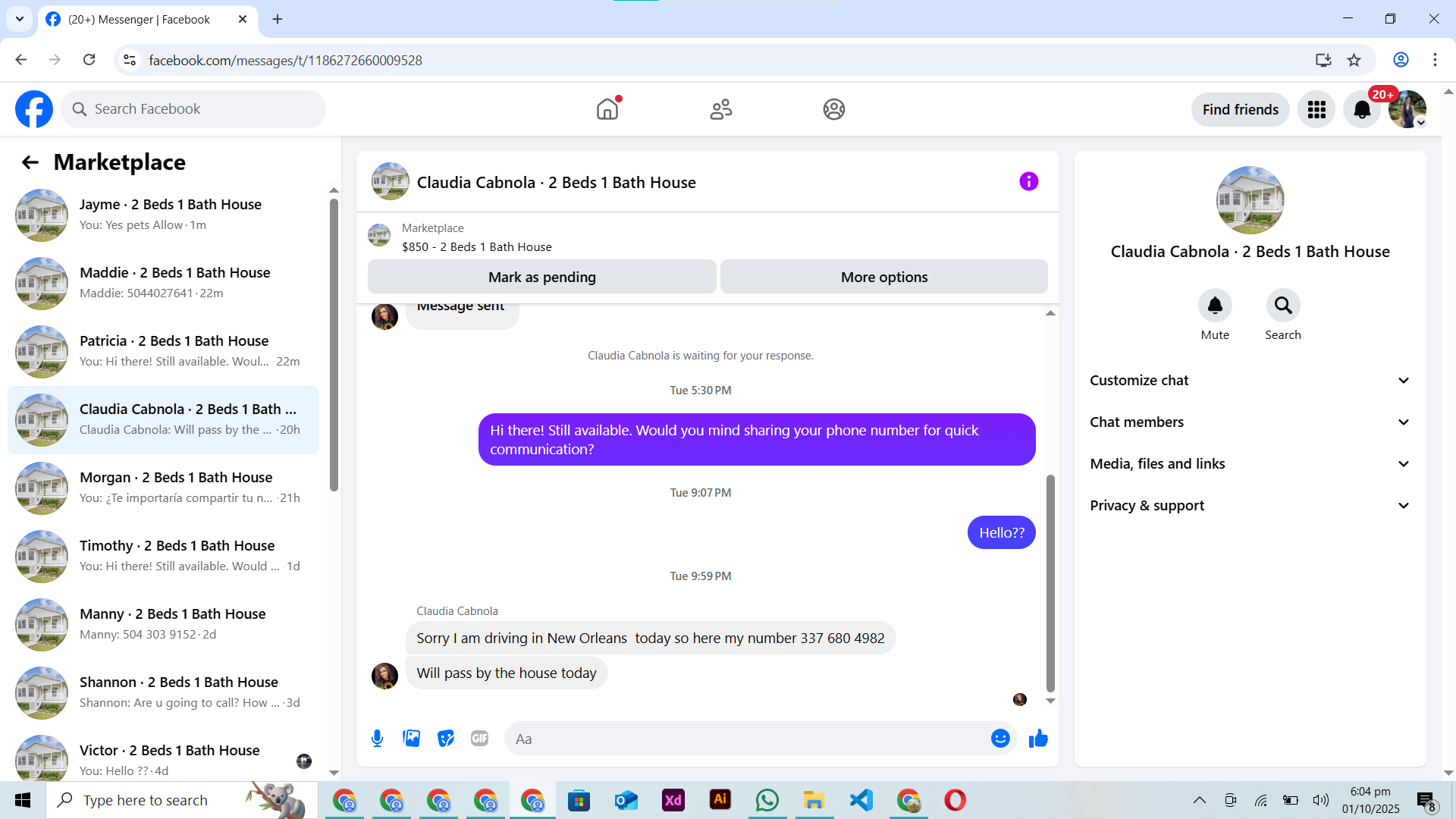Open Morgan conversation
Viewport: 1456px width, 819px height.
(x=163, y=488)
